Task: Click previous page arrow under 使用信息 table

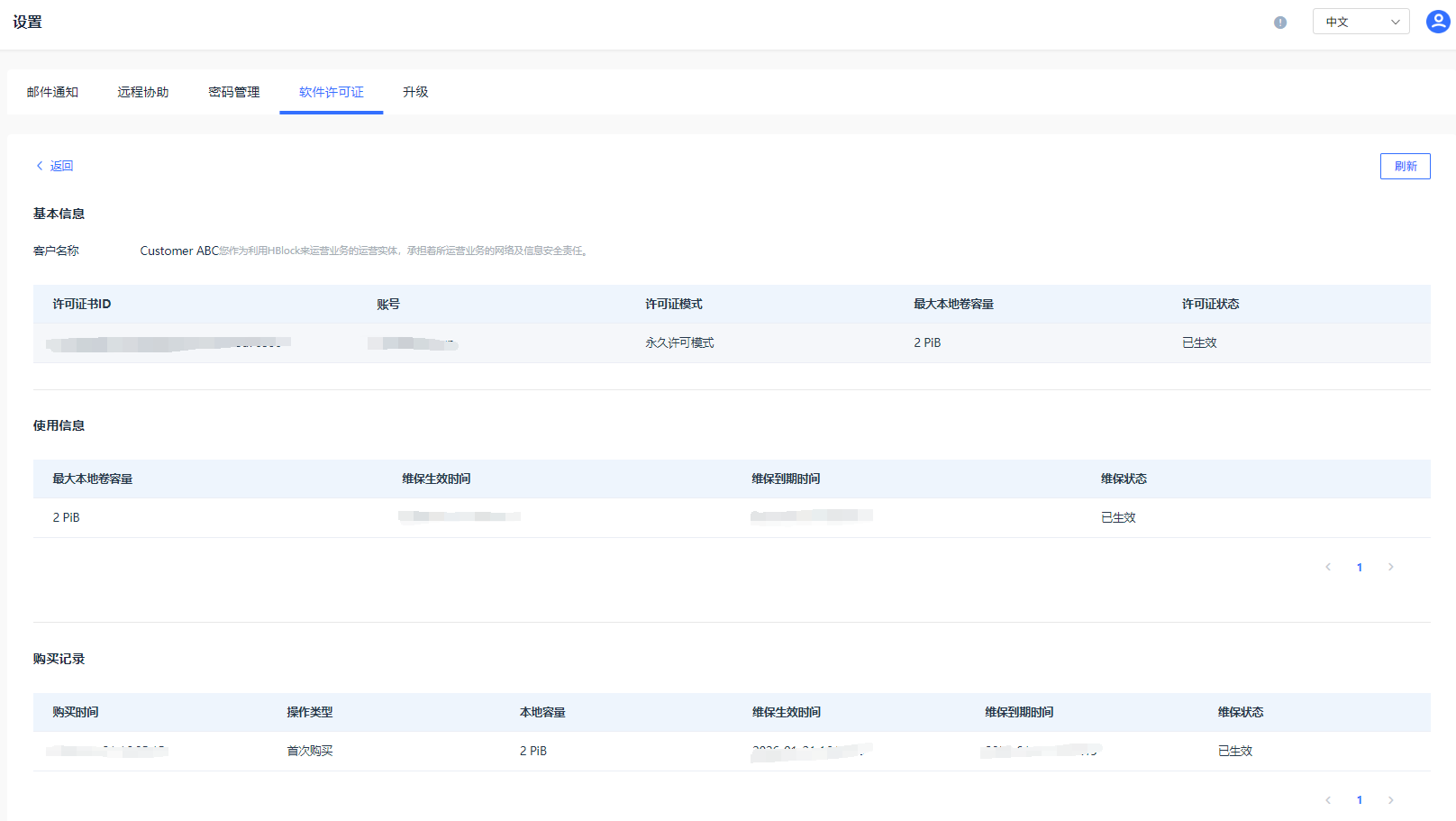Action: pyautogui.click(x=1328, y=567)
